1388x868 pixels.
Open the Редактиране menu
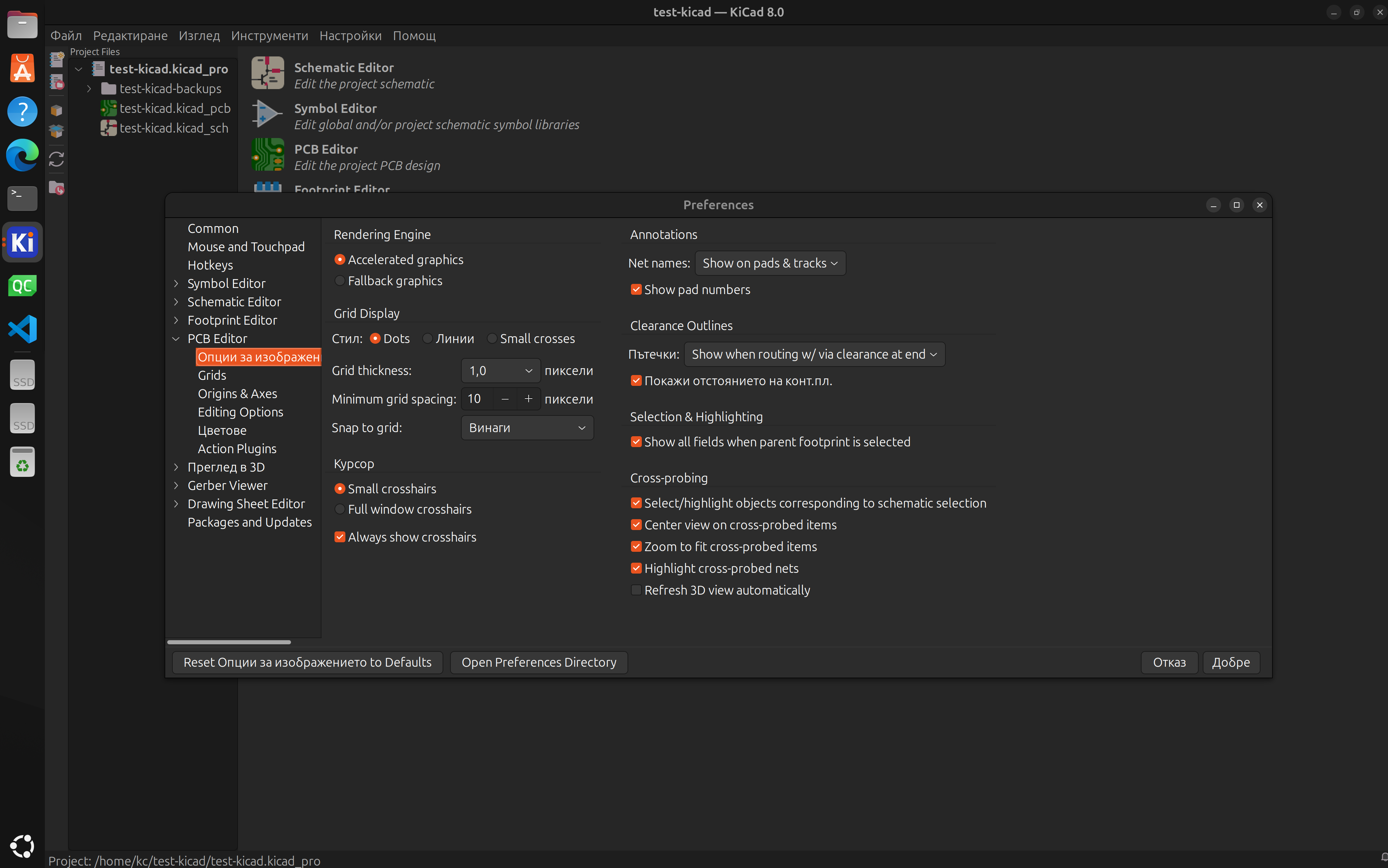point(130,36)
